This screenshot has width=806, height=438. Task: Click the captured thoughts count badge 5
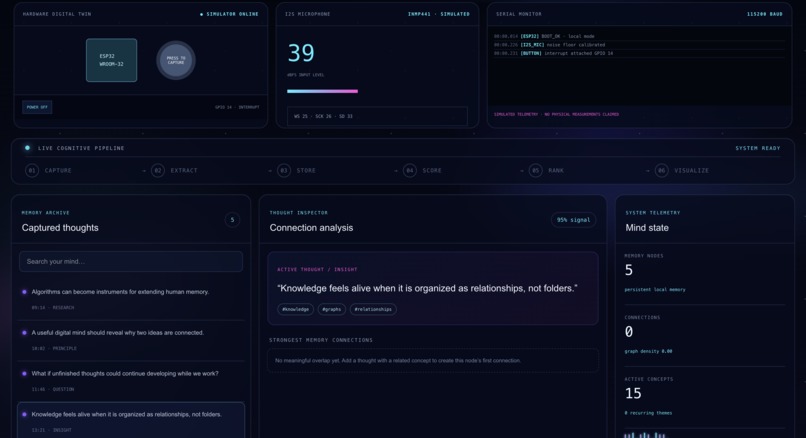point(232,220)
